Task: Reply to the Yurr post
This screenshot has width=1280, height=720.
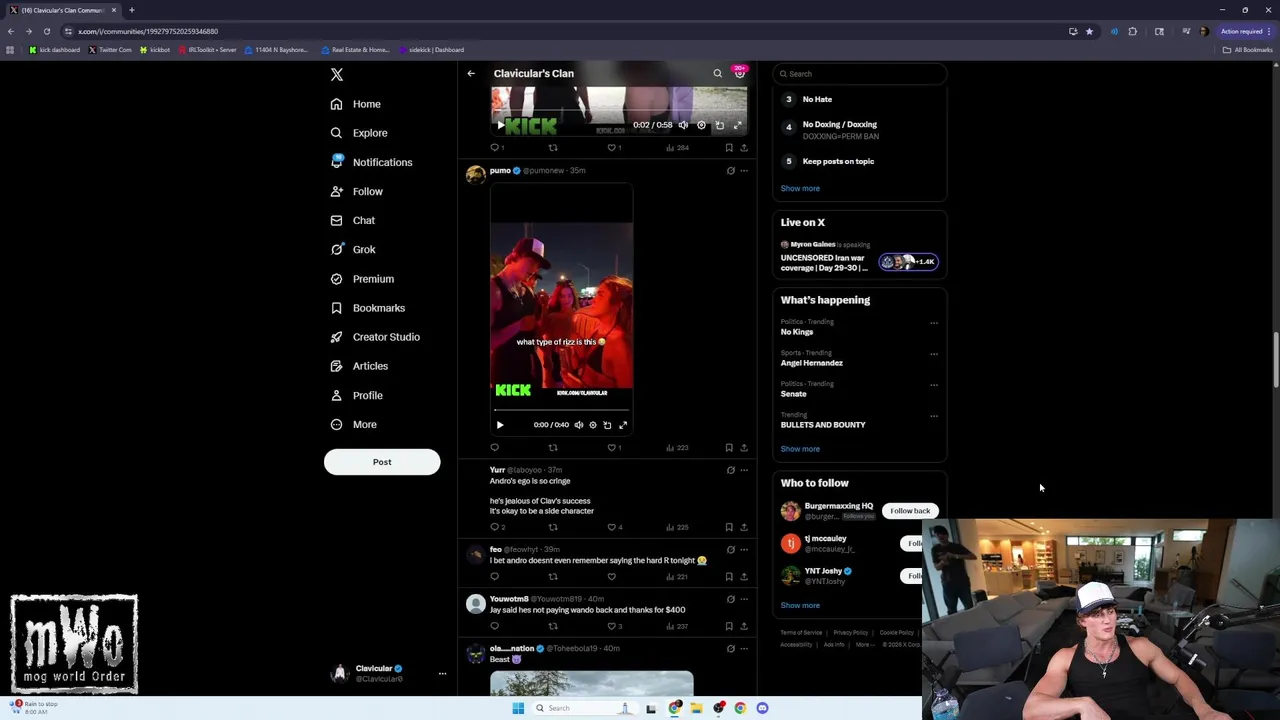Action: pos(497,527)
